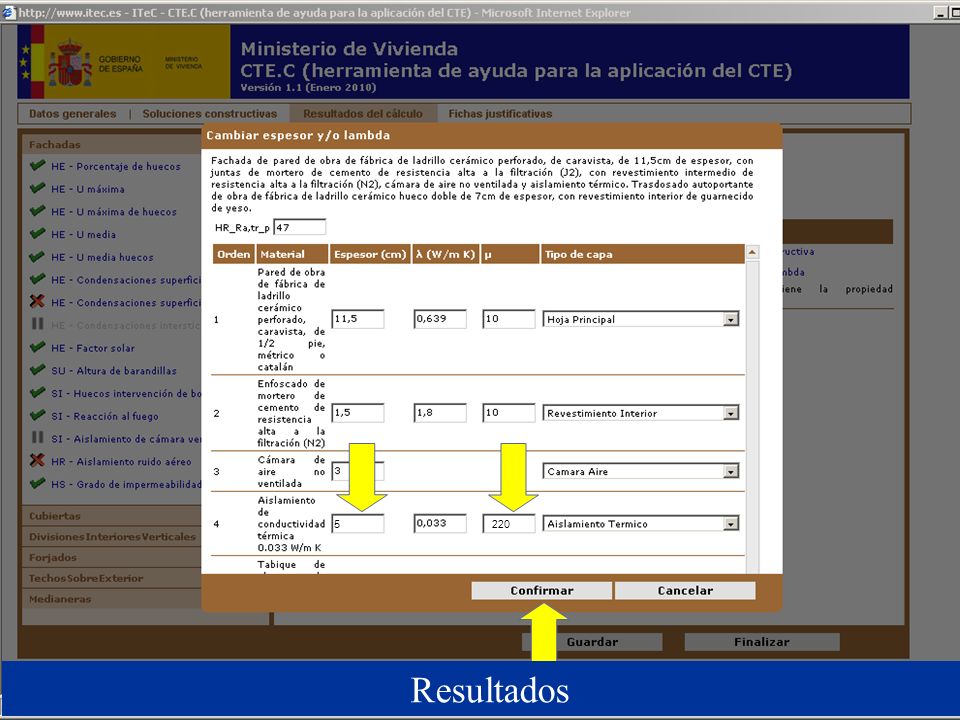
Task: Click the espesor field showing 11,5
Action: click(x=358, y=318)
